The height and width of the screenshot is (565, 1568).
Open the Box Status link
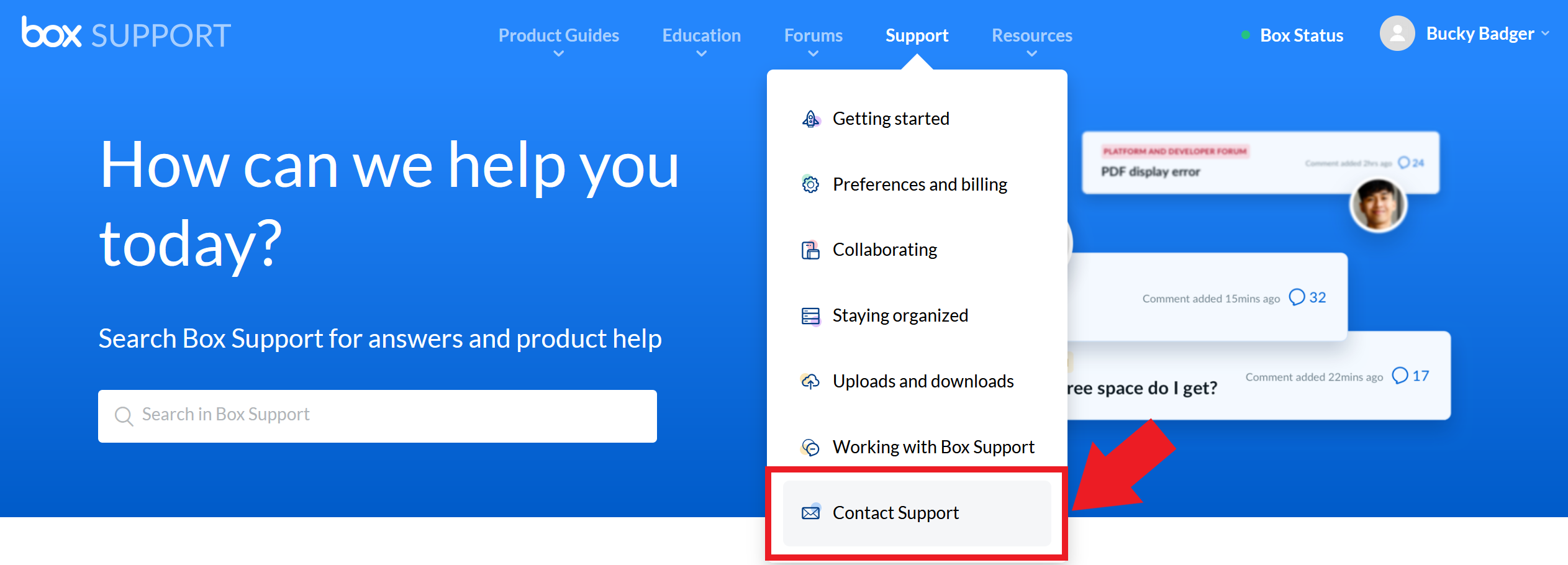coord(1302,35)
